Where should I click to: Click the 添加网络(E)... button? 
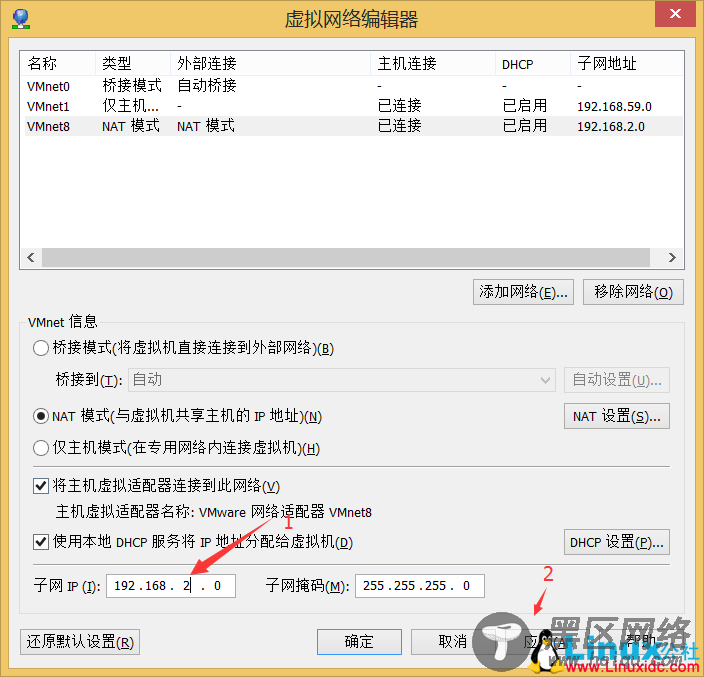pos(523,292)
